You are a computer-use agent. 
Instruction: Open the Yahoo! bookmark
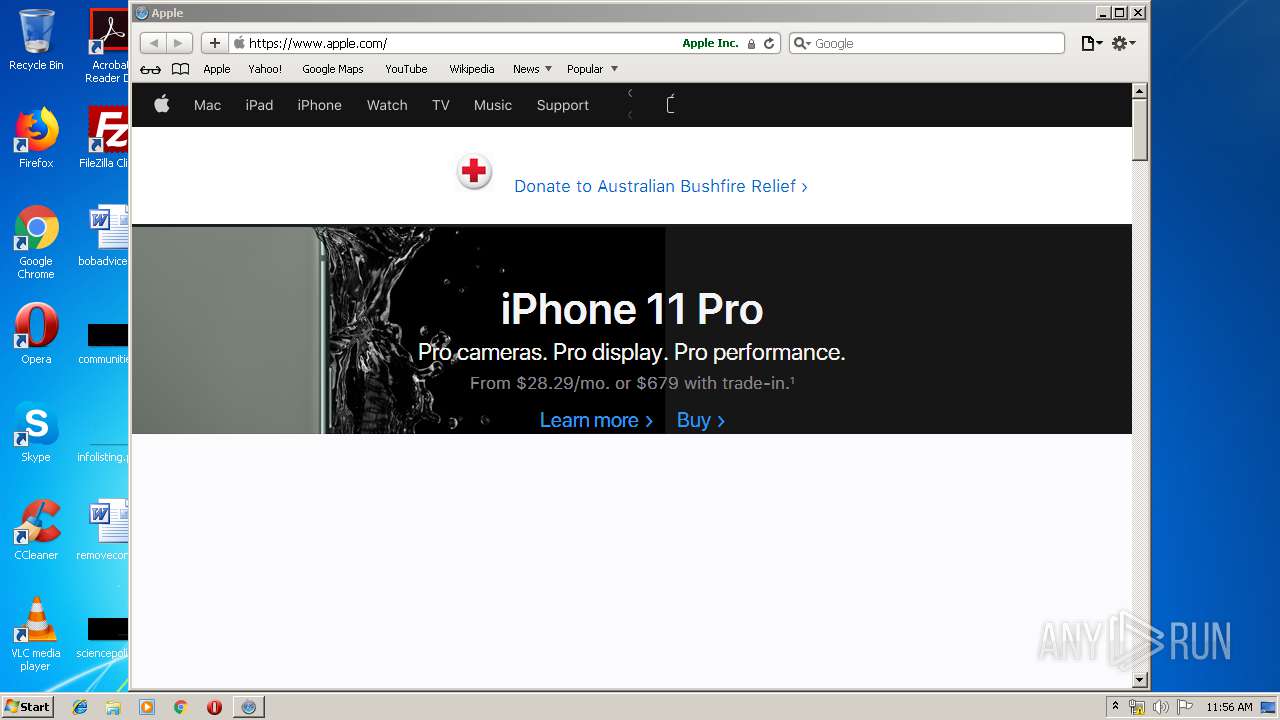click(x=265, y=69)
